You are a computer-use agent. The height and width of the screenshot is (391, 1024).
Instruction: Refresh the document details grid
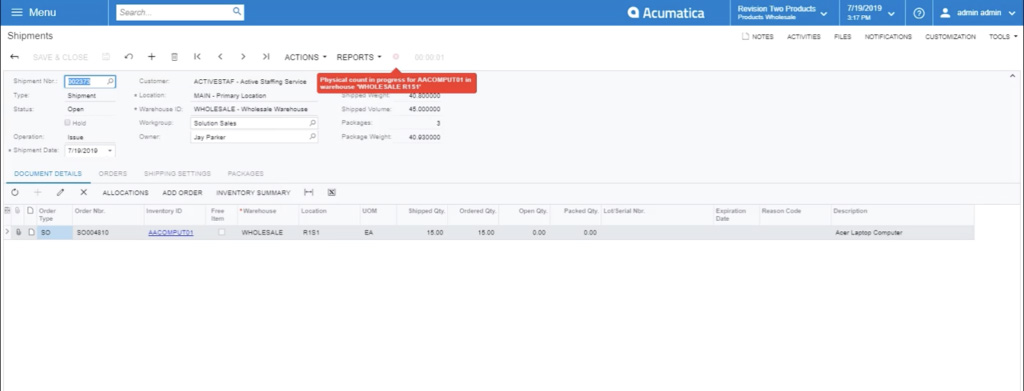coord(15,193)
